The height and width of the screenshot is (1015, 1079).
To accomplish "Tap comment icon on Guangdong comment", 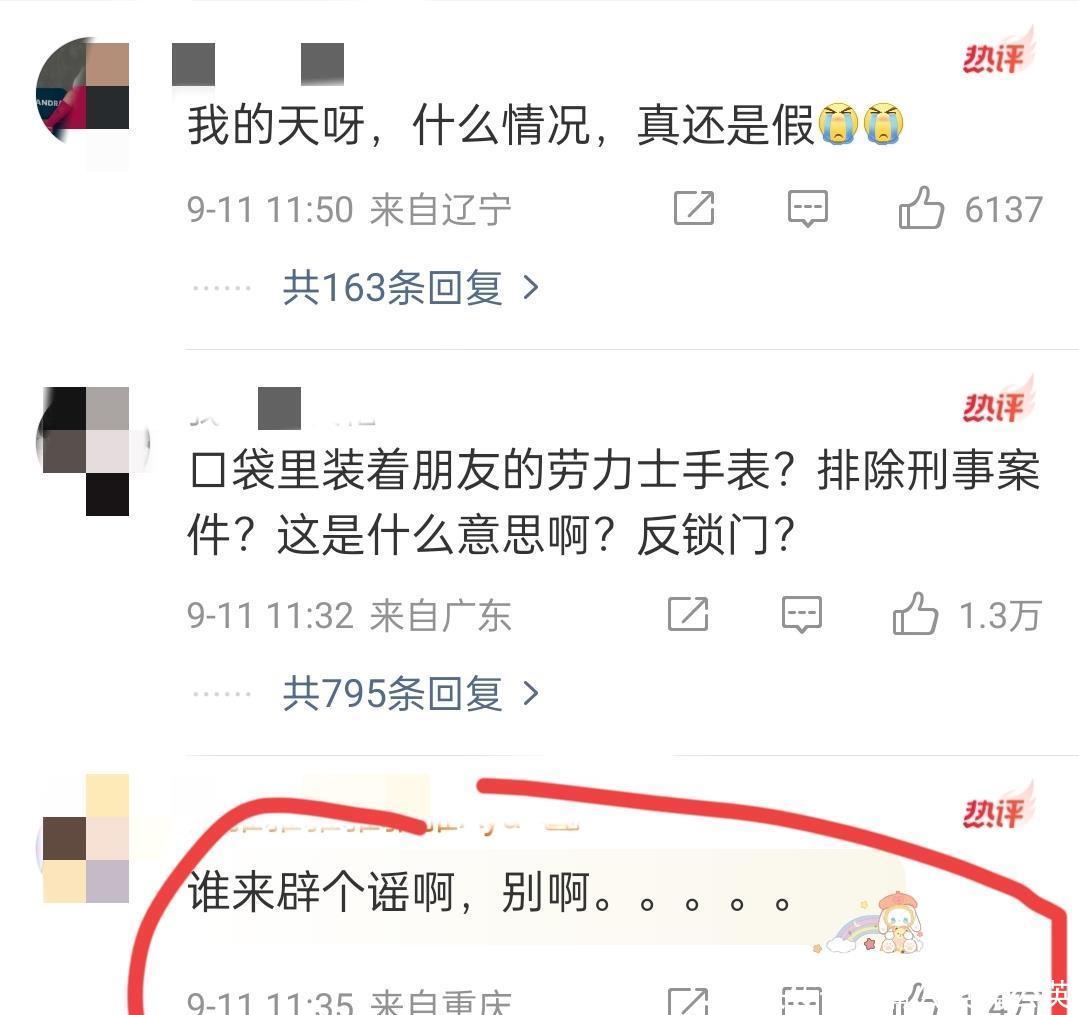I will [802, 614].
